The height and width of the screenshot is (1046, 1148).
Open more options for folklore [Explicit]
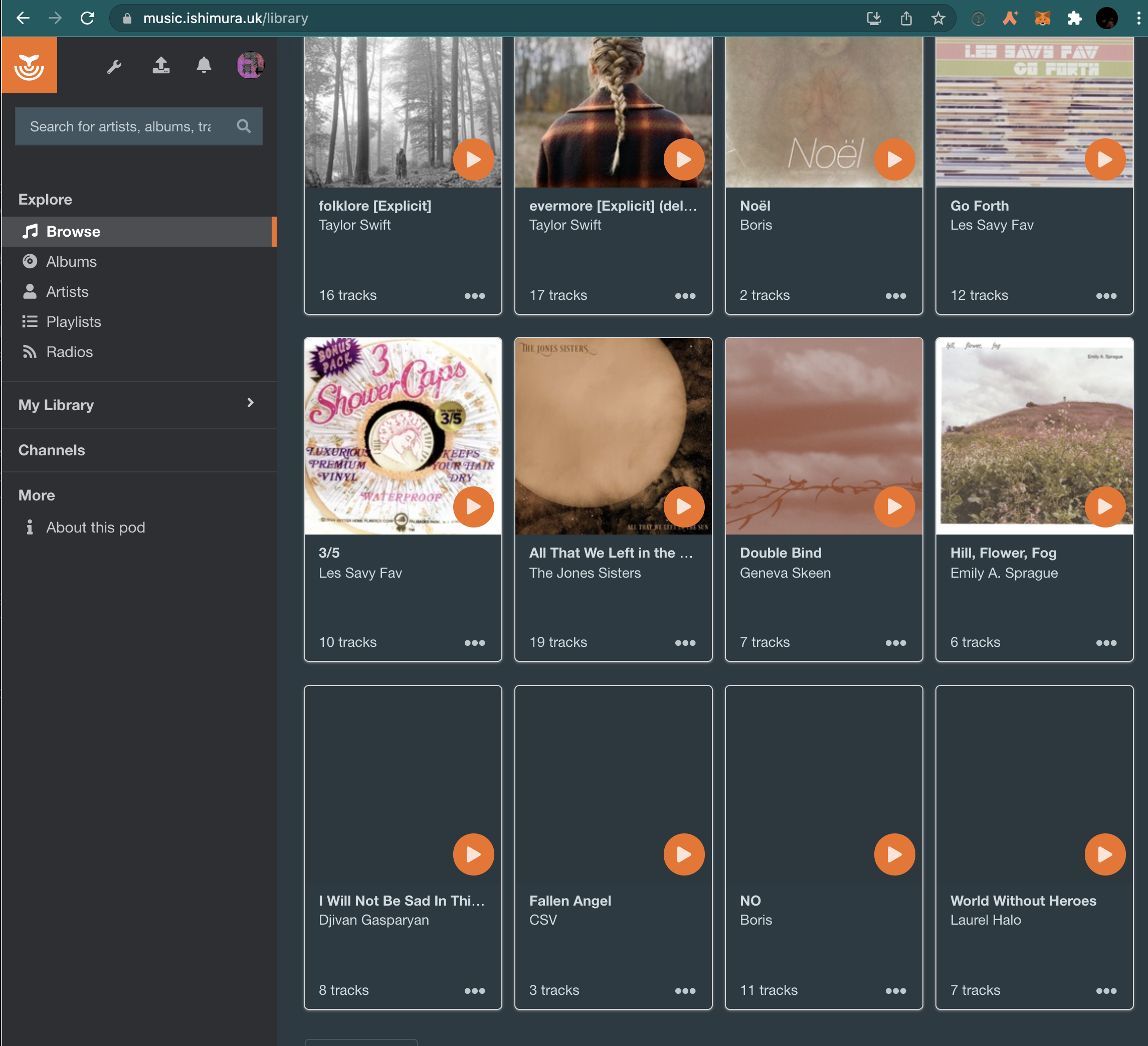click(x=475, y=296)
